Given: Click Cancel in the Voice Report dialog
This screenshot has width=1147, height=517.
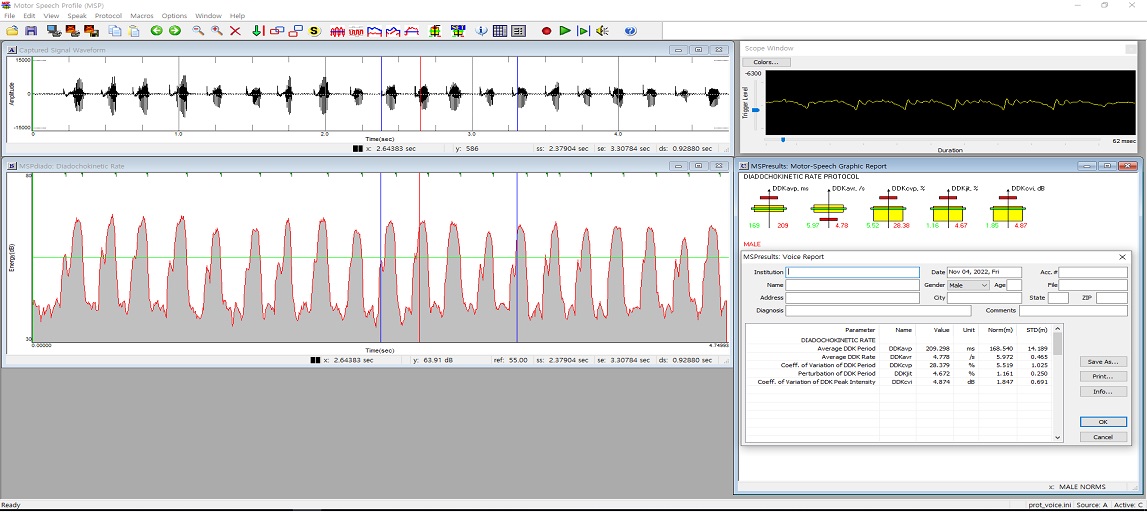Looking at the screenshot, I should click(1103, 437).
